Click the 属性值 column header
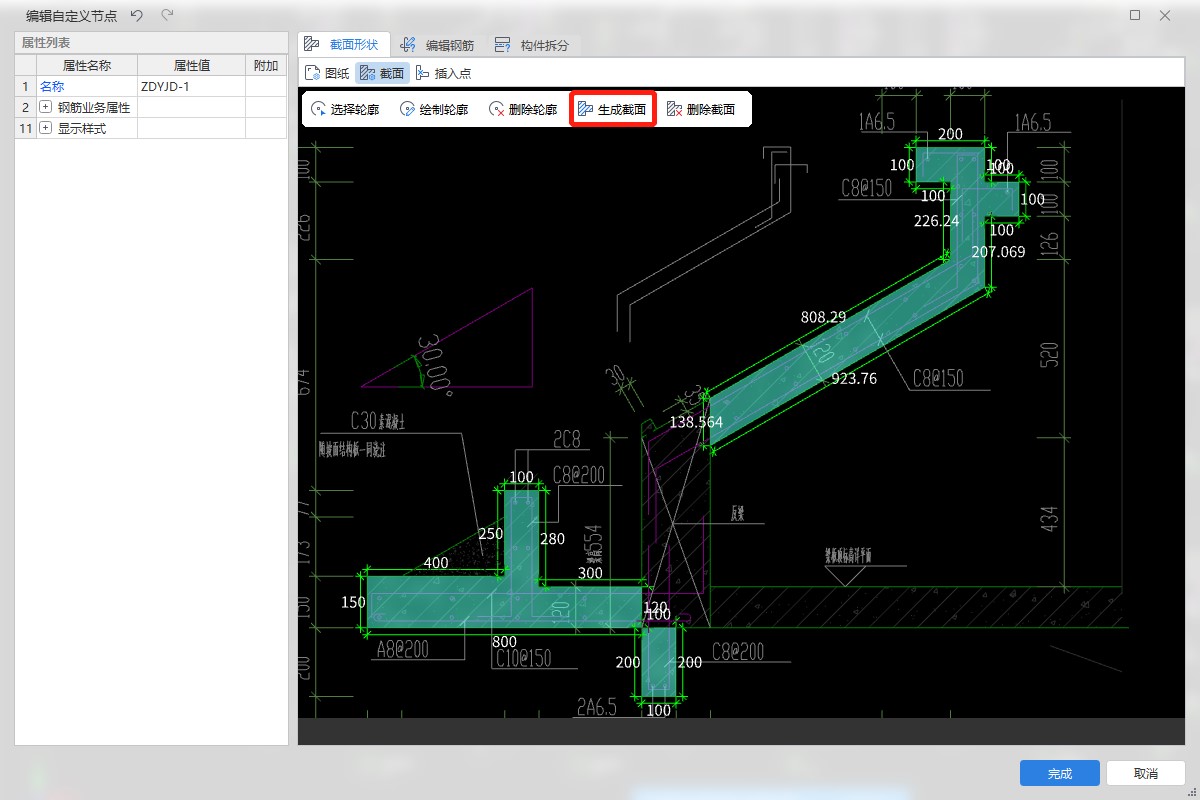This screenshot has height=800, width=1200. (191, 65)
